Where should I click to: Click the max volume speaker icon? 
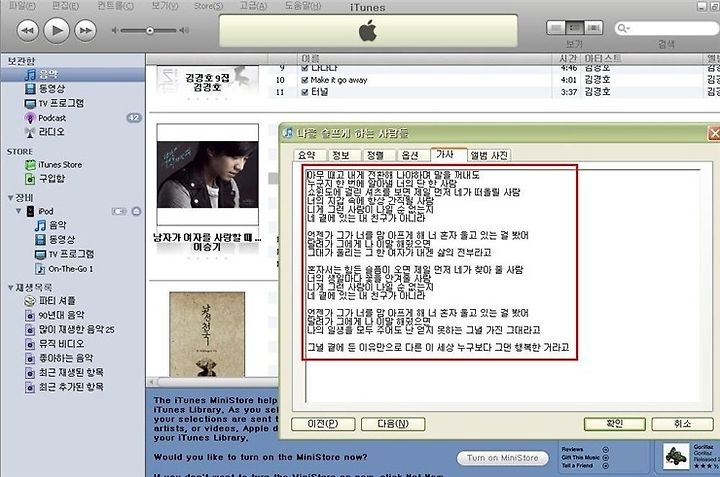(184, 31)
